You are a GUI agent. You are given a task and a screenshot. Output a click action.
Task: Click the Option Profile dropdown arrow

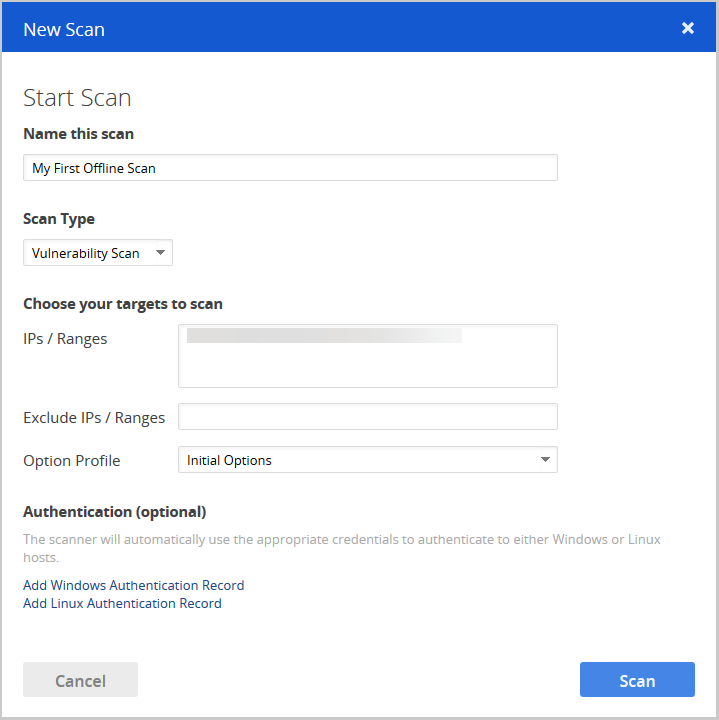tap(545, 460)
